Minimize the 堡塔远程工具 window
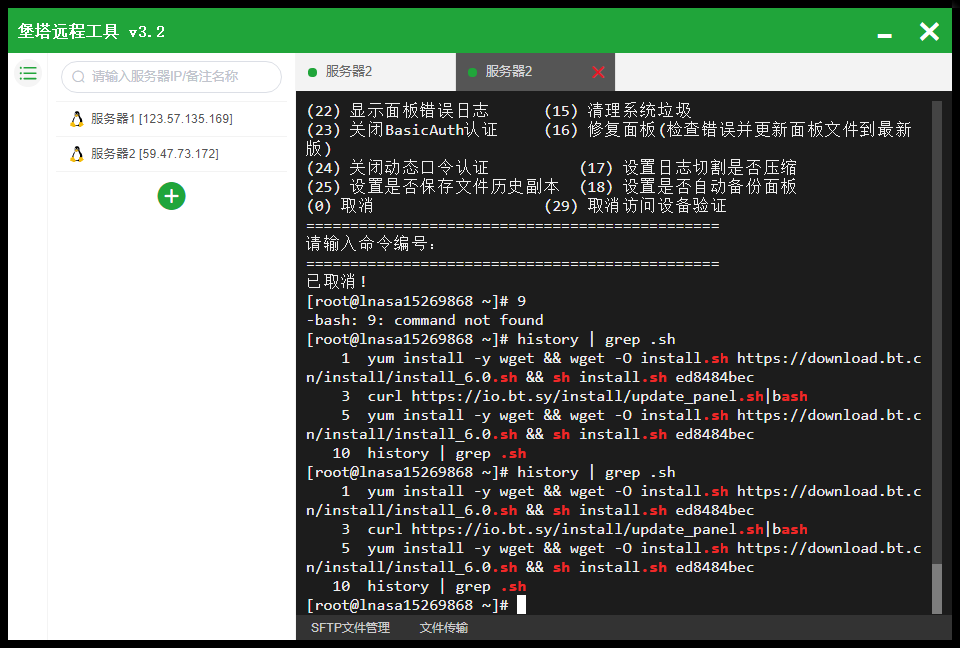Viewport: 960px width, 648px height. point(885,34)
